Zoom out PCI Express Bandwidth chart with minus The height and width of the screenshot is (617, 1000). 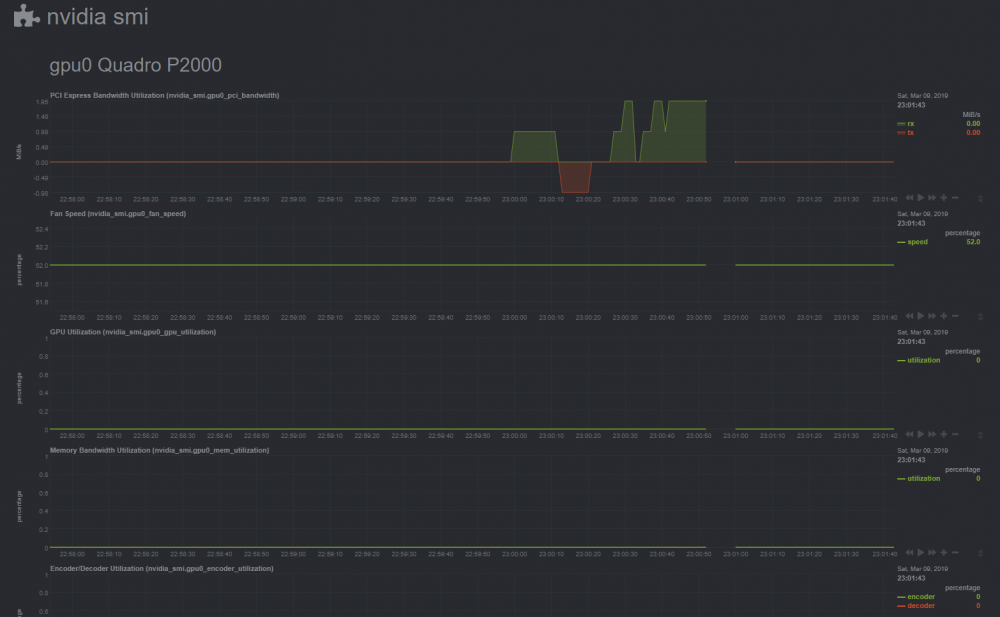[955, 198]
